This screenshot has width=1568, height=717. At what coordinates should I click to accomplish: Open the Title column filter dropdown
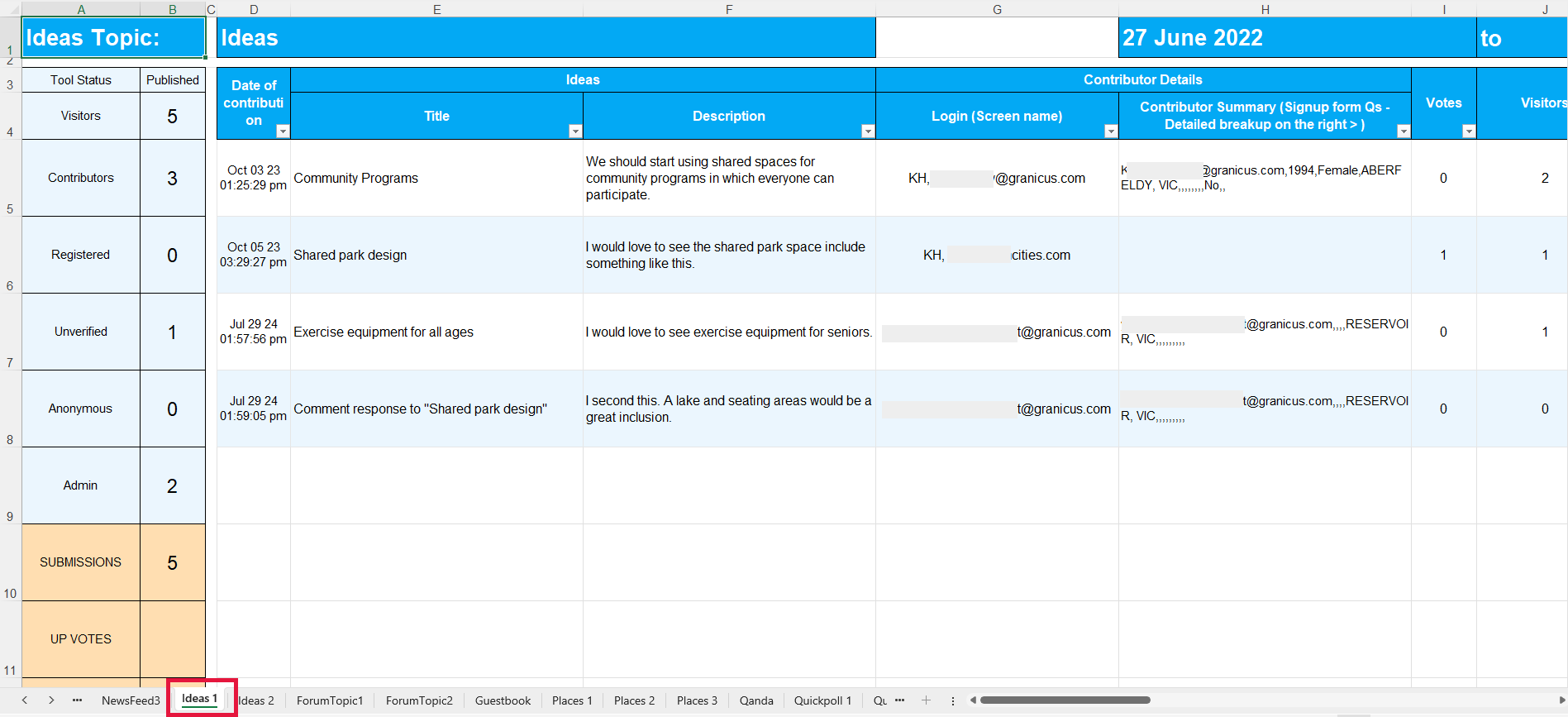(575, 131)
